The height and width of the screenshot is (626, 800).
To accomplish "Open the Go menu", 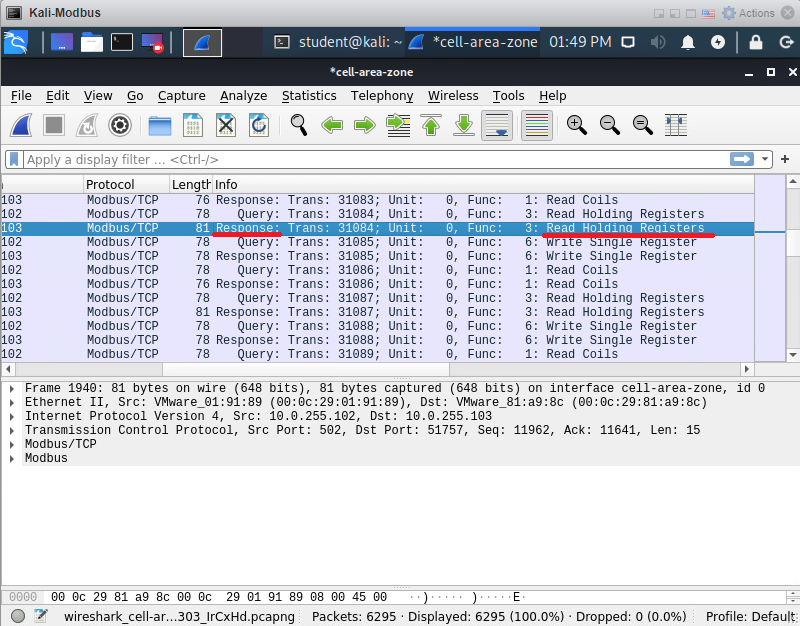I will (135, 96).
